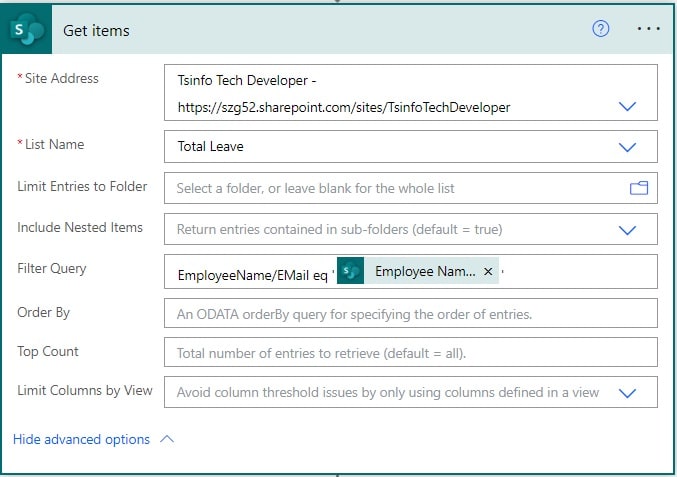Viewport: 677px width, 477px height.
Task: Click the Order By label
Action: [x=43, y=313]
